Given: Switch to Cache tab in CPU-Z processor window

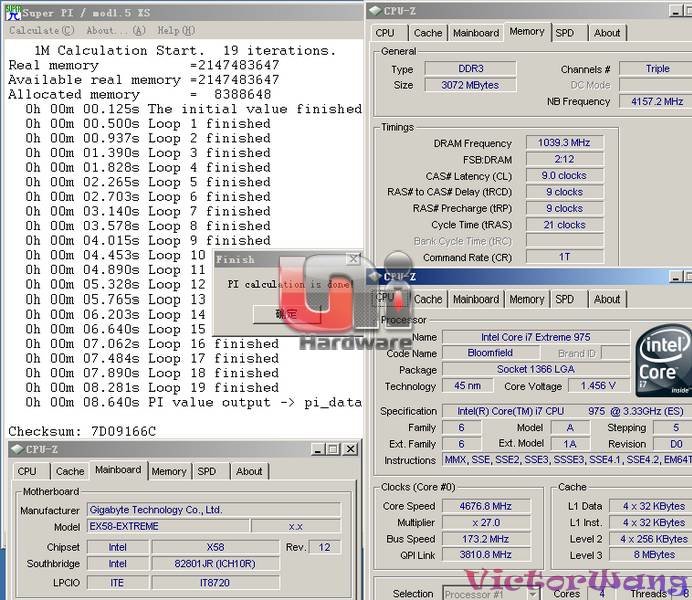Looking at the screenshot, I should 428,299.
